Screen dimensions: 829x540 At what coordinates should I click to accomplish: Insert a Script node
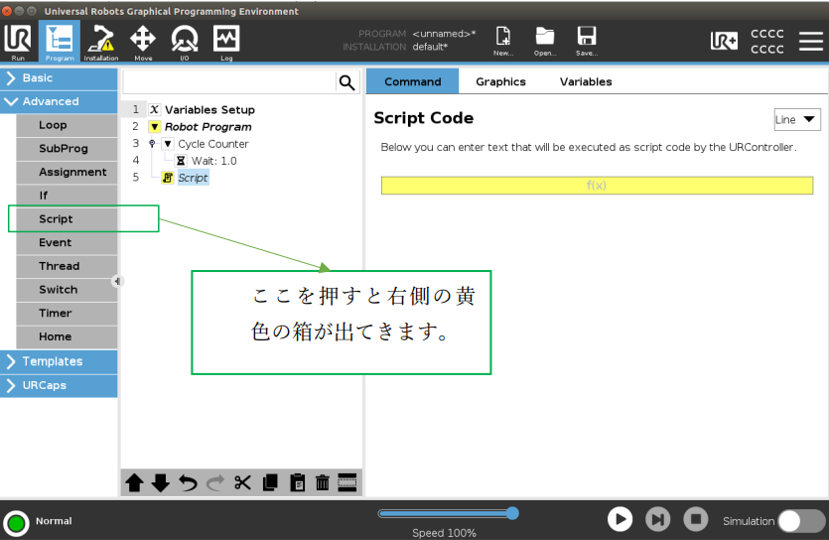[x=67, y=219]
